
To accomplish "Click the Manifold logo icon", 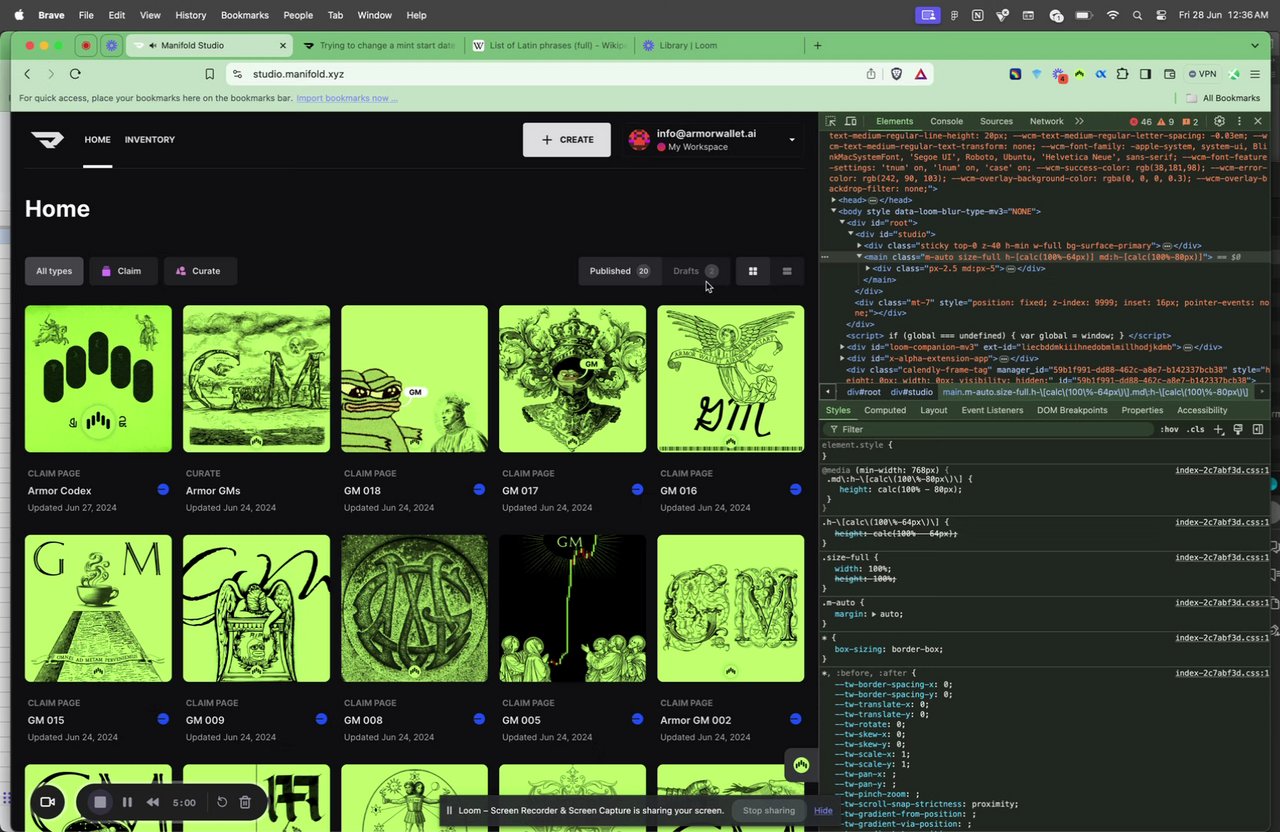I will pos(47,140).
